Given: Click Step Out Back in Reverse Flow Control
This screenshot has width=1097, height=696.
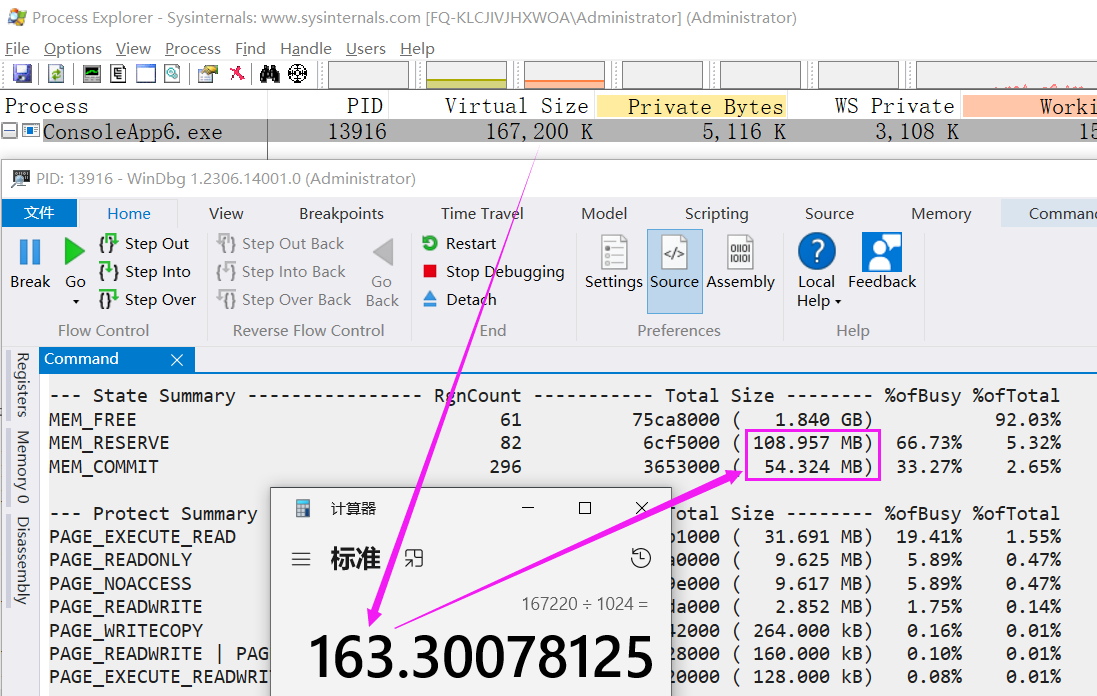Looking at the screenshot, I should (x=281, y=243).
